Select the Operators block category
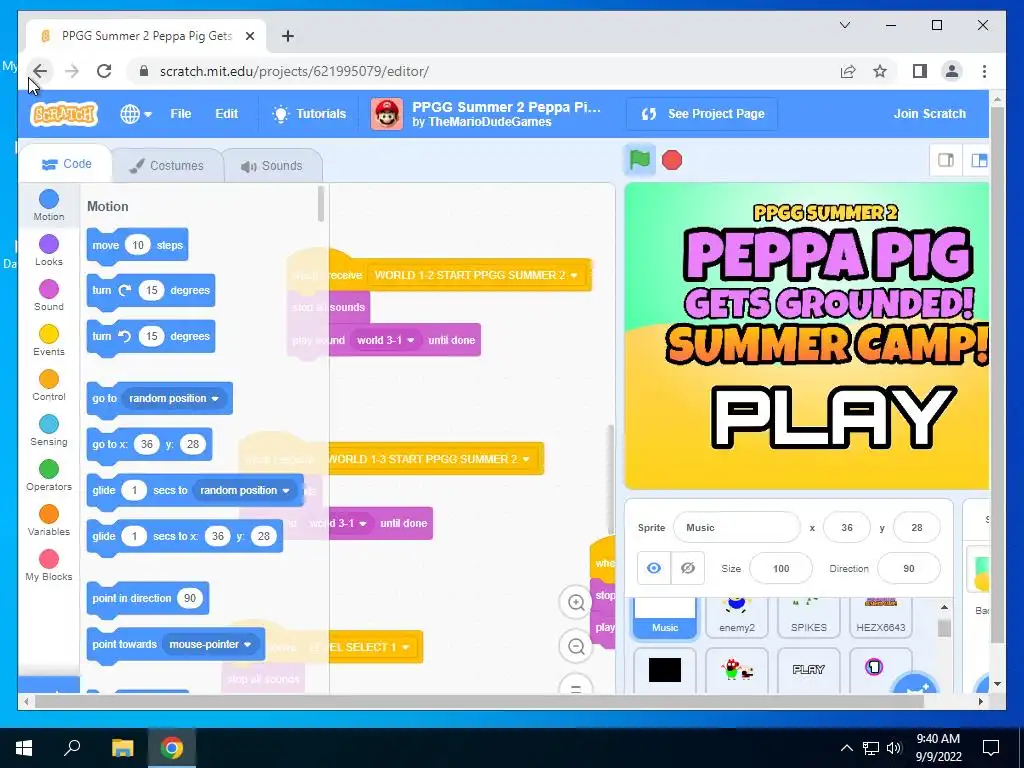1024x768 pixels. click(x=49, y=475)
